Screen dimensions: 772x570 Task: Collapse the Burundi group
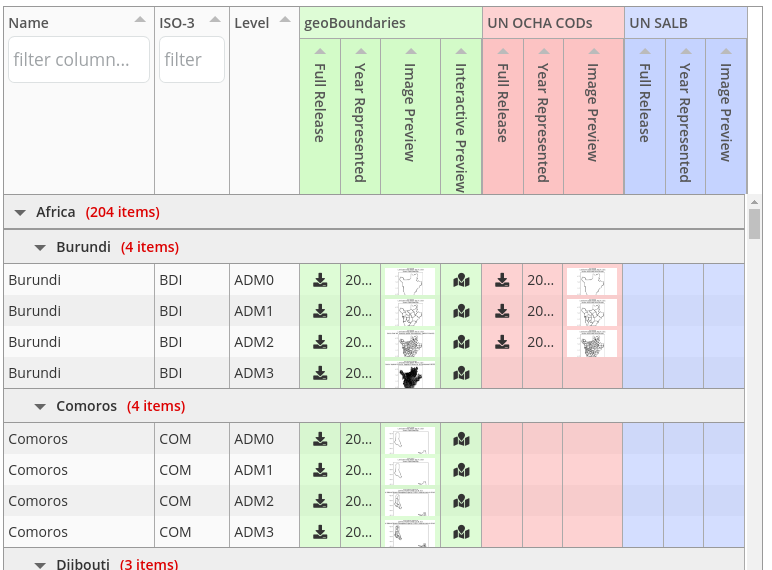(x=40, y=248)
